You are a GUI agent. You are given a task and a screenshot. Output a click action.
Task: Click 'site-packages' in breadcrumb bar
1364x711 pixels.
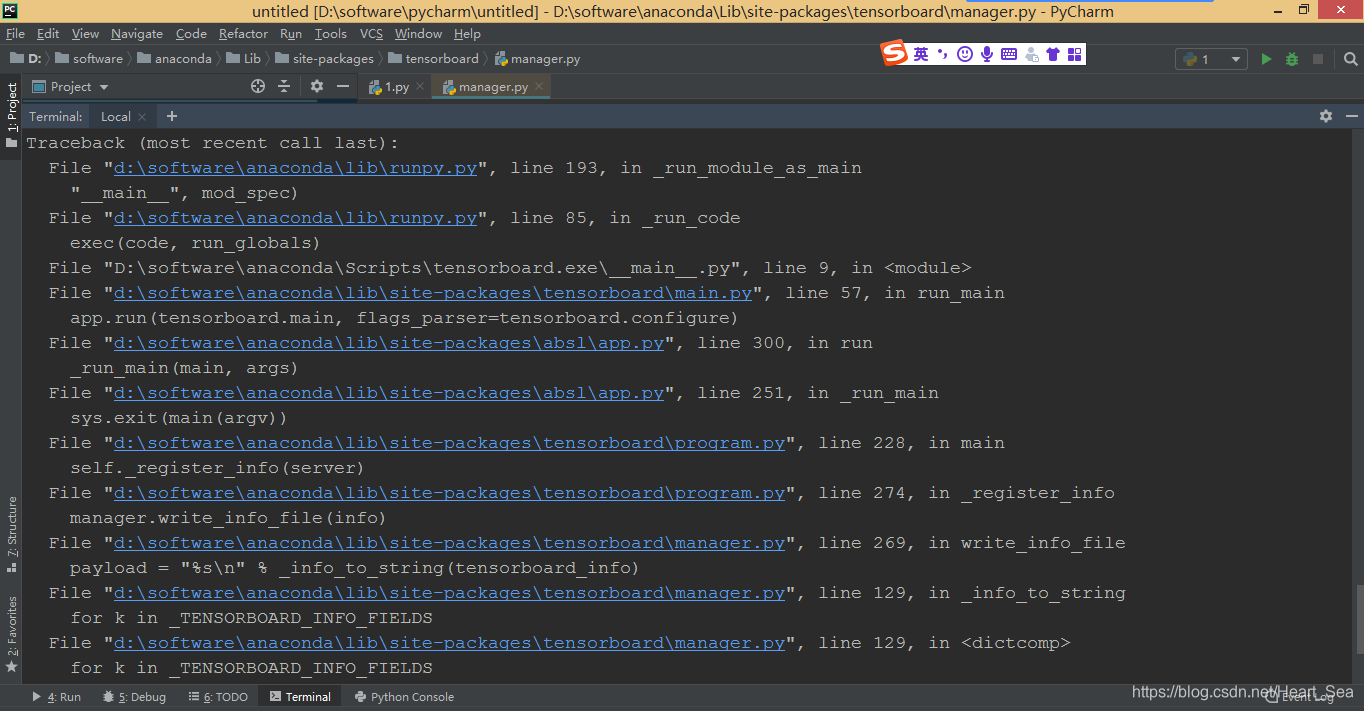[324, 59]
